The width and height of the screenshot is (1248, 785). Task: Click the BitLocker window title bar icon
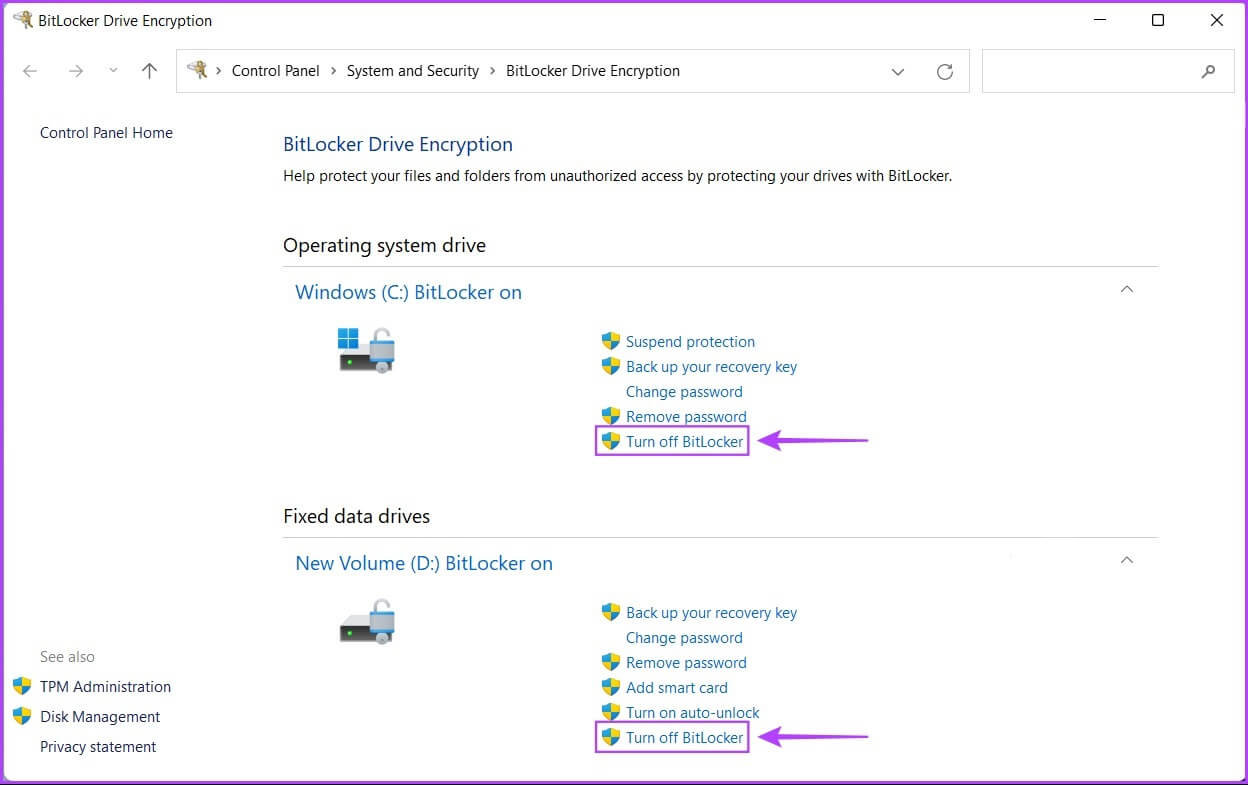click(x=22, y=19)
